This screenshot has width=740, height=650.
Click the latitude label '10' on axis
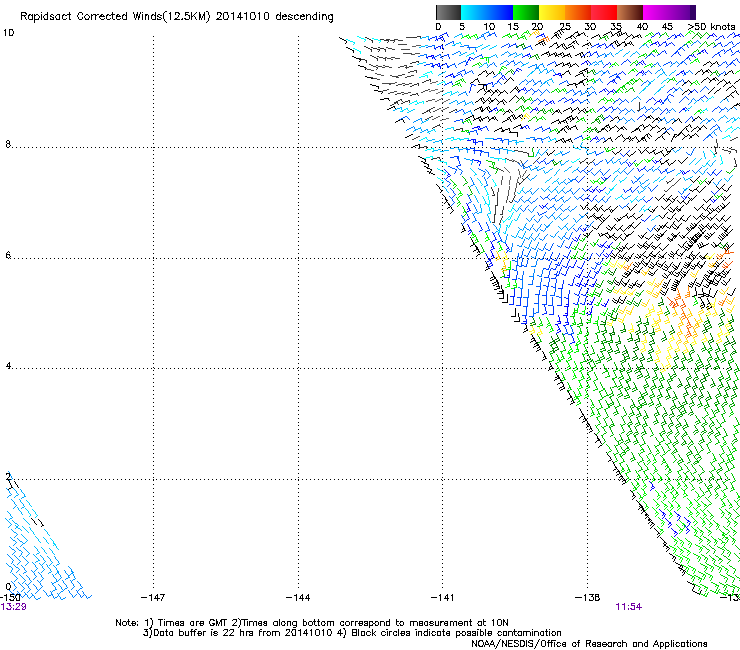(8, 33)
